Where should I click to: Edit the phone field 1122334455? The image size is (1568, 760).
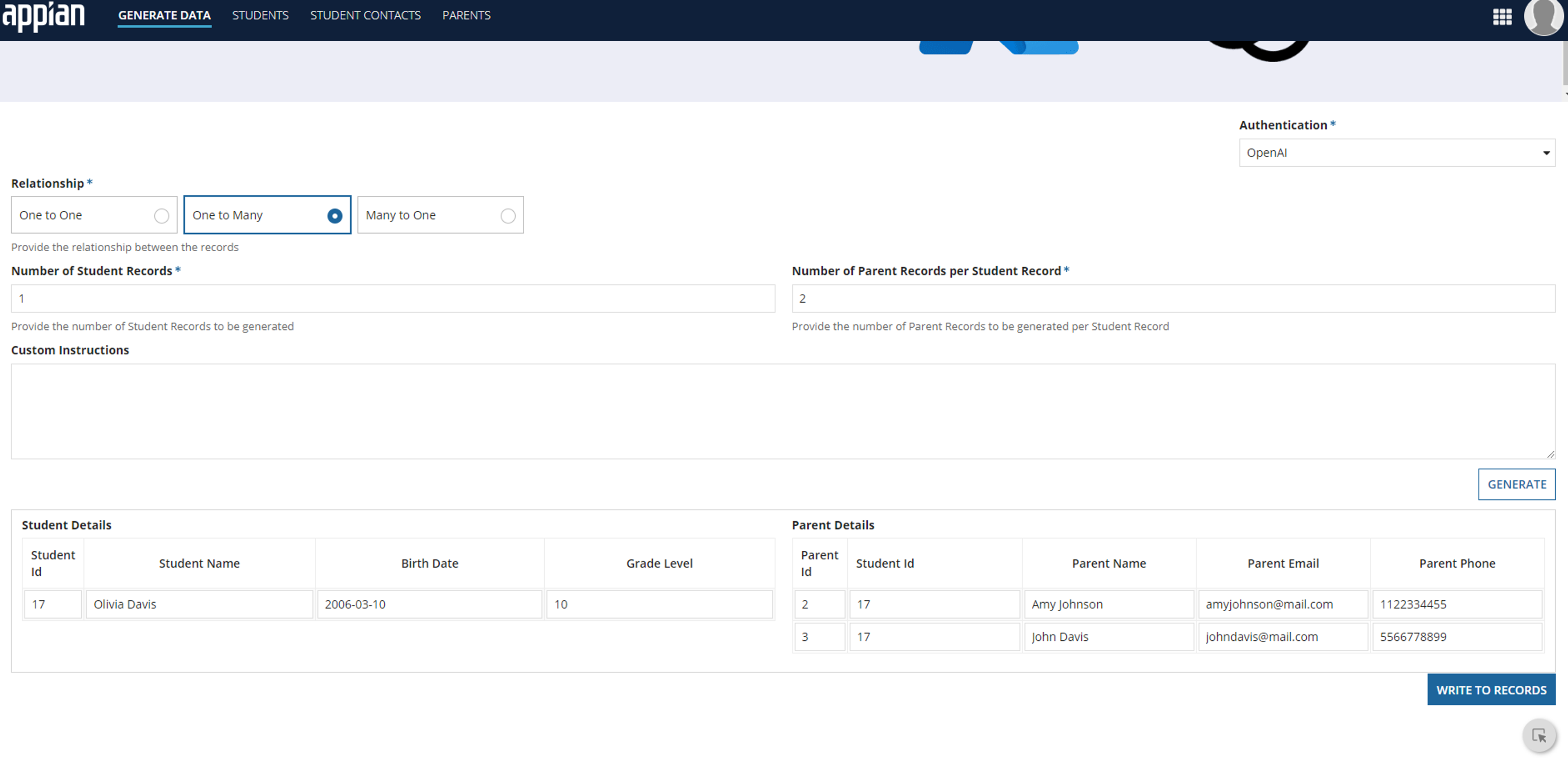click(x=1457, y=604)
